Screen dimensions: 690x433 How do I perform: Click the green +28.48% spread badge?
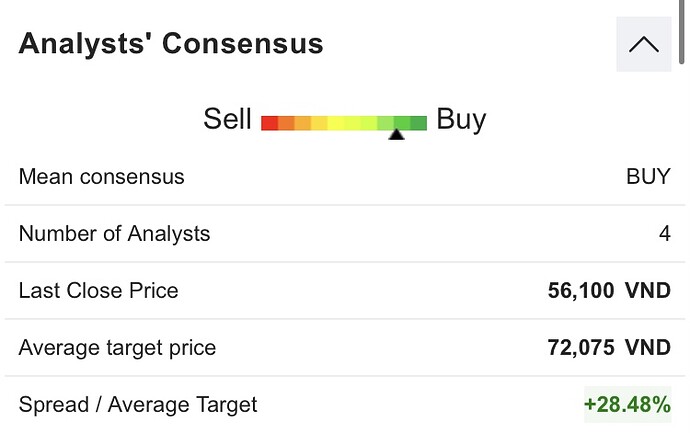627,405
